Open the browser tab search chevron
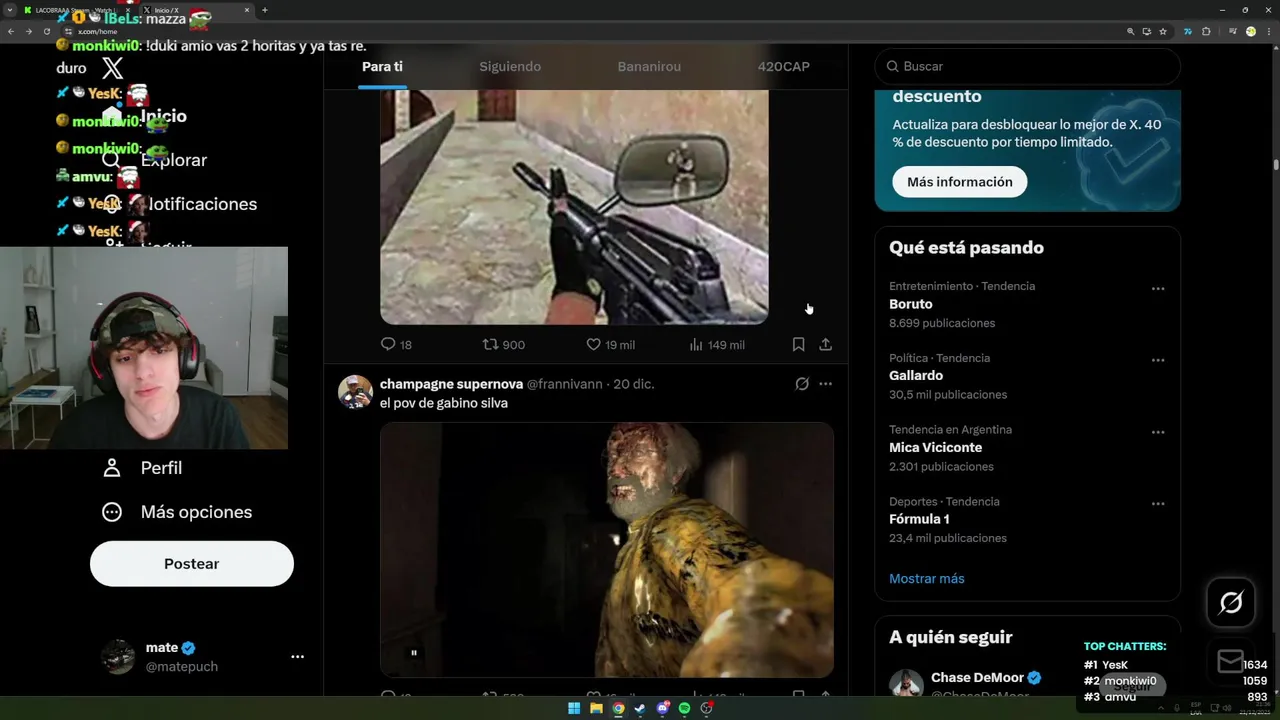1280x720 pixels. (10, 10)
